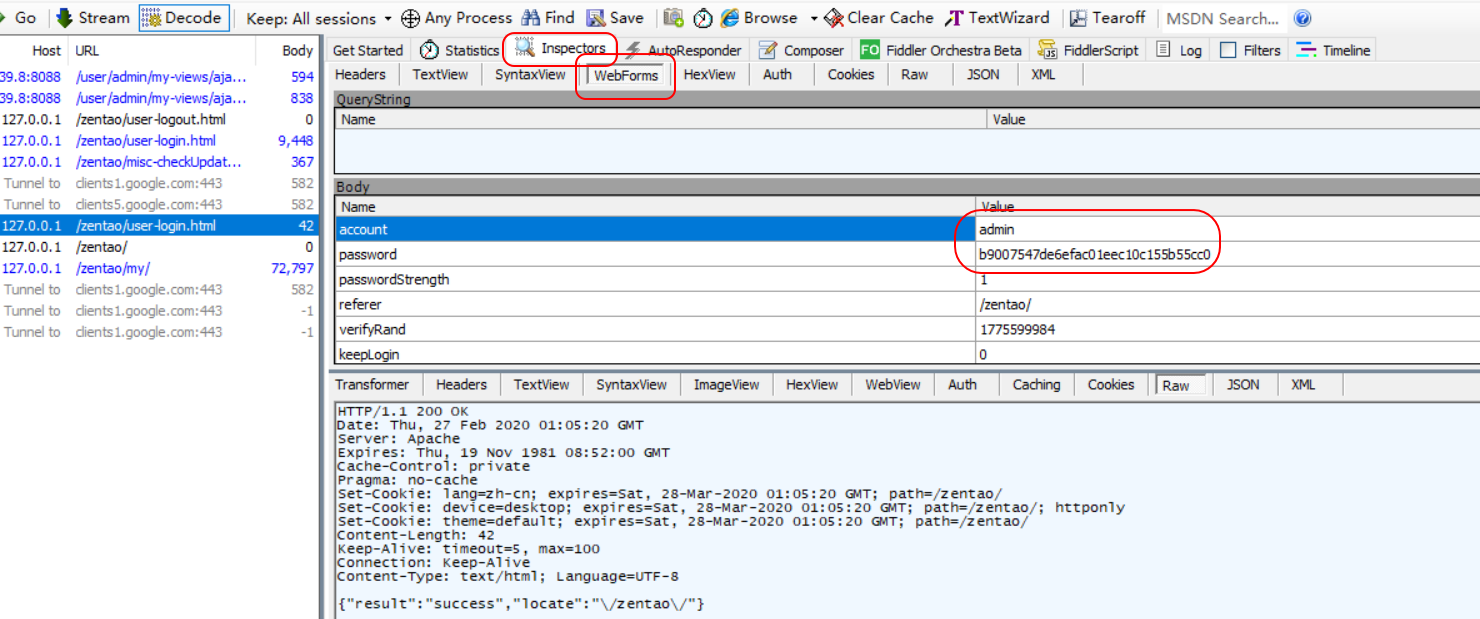Screen dimensions: 1480x619
Task: Open the FiddlerScript tab
Action: click(1088, 50)
